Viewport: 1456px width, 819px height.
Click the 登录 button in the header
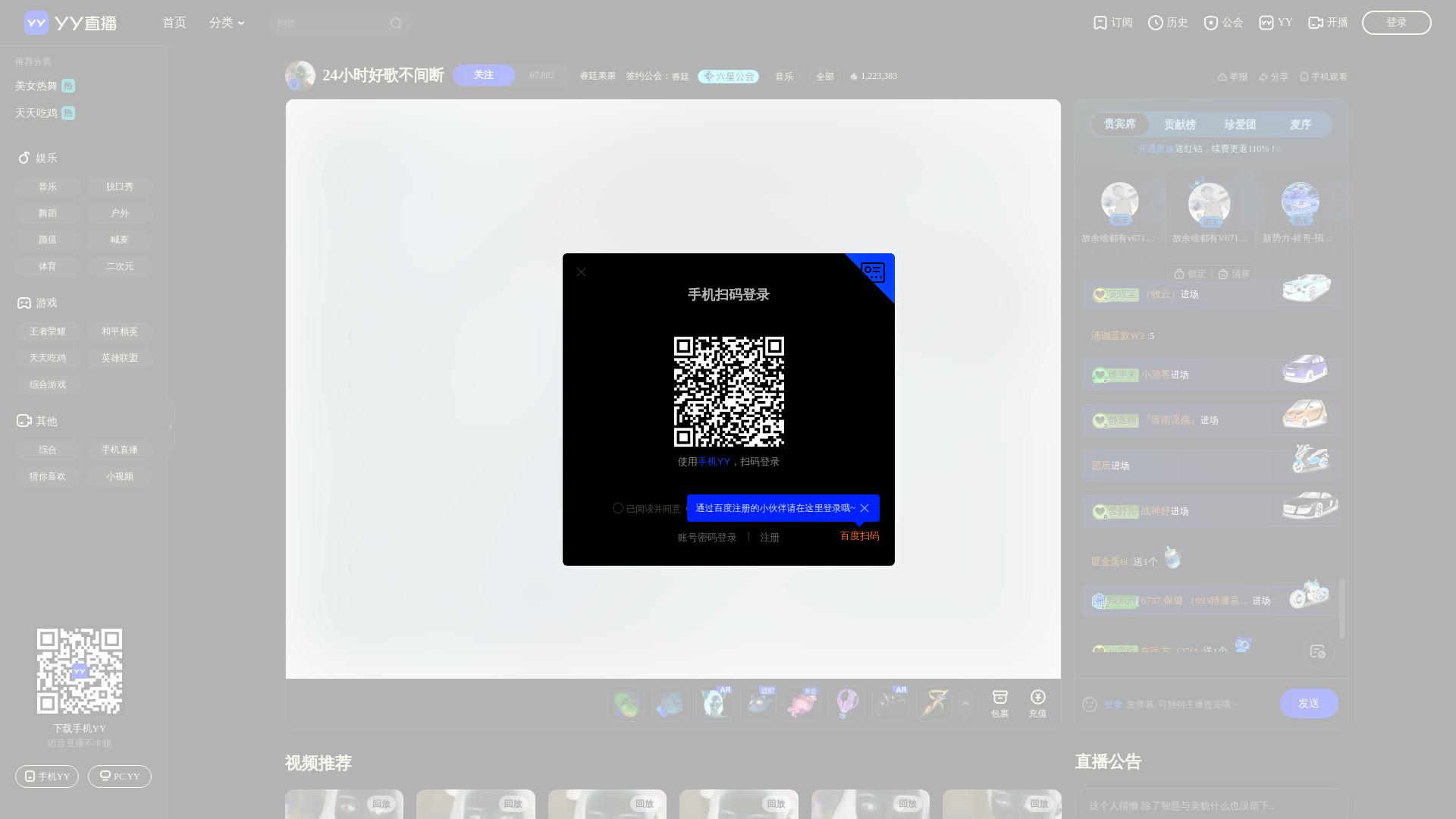tap(1396, 23)
